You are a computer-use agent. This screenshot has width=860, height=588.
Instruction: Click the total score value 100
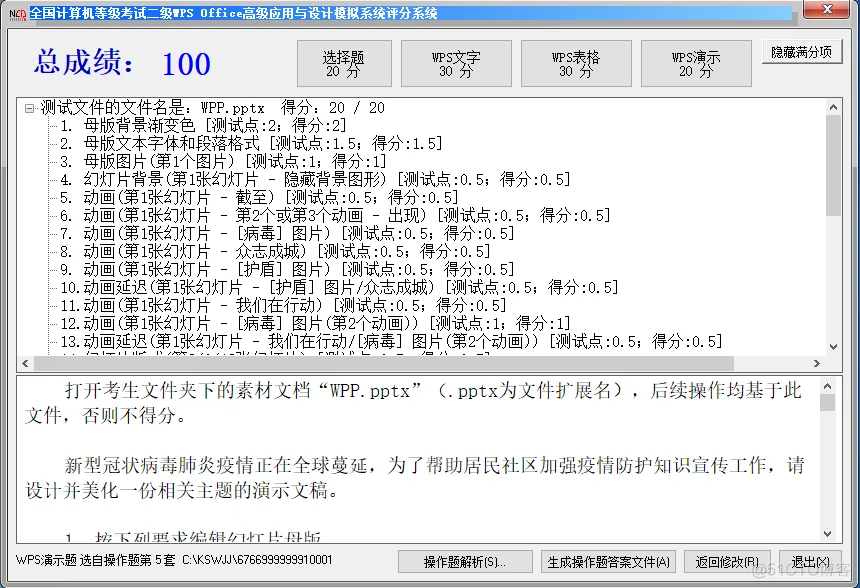click(186, 64)
